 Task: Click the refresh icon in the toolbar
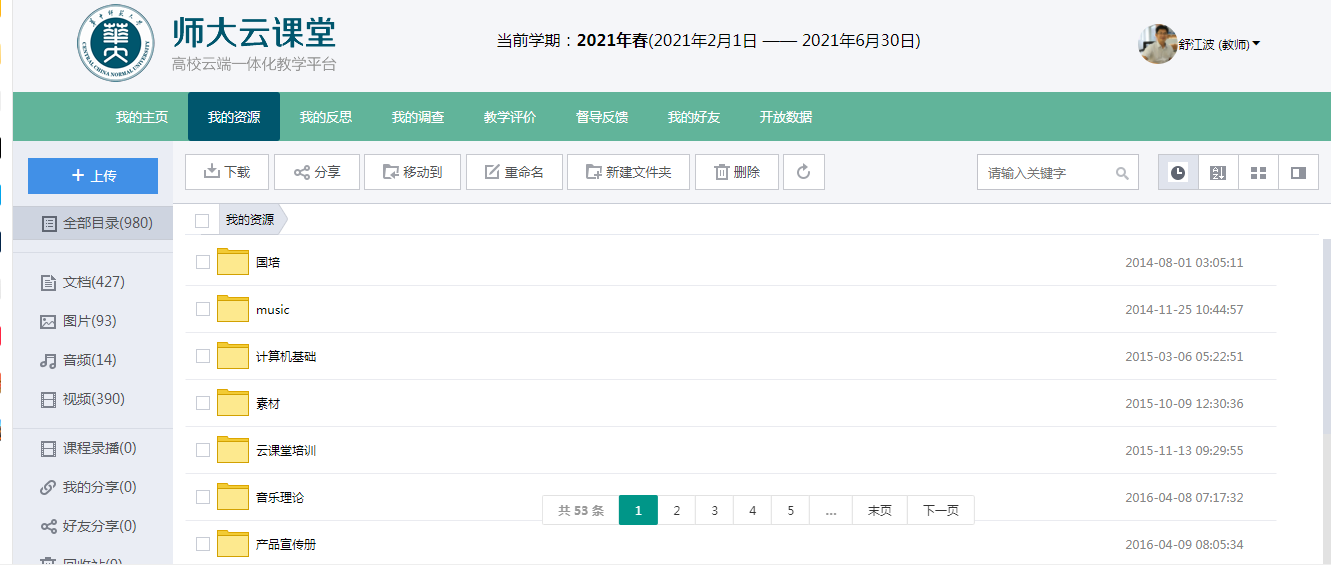pos(803,172)
